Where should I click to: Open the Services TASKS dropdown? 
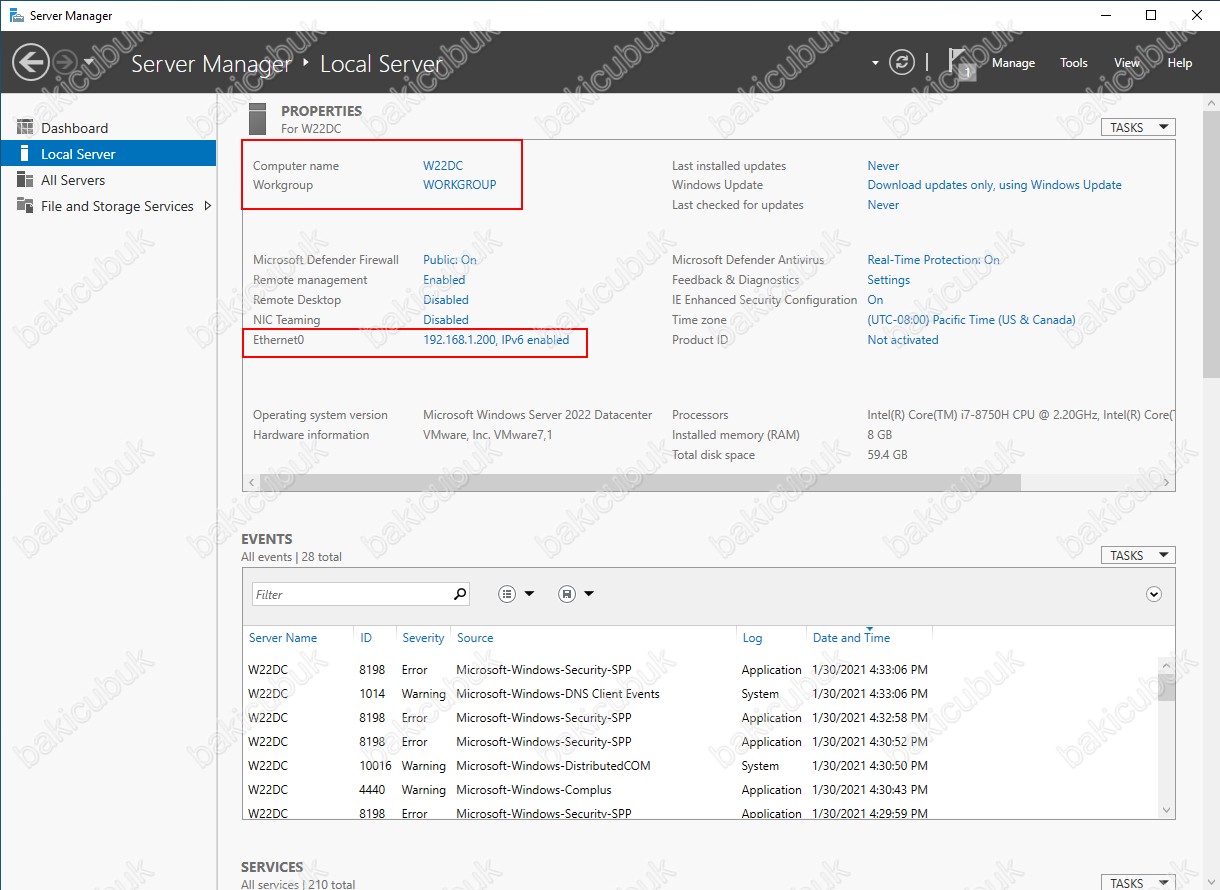(1138, 882)
